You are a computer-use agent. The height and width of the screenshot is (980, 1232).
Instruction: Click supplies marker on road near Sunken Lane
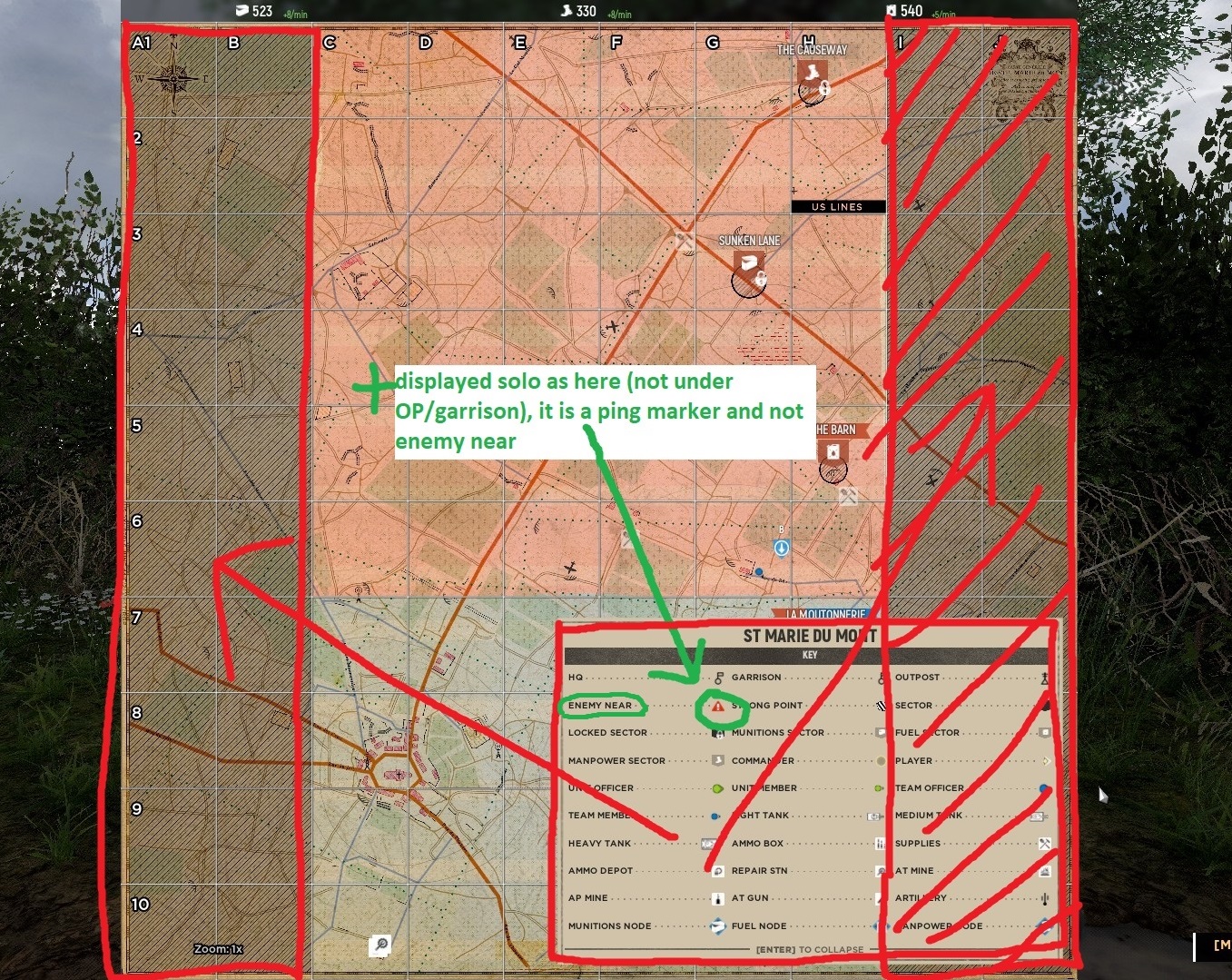point(685,240)
